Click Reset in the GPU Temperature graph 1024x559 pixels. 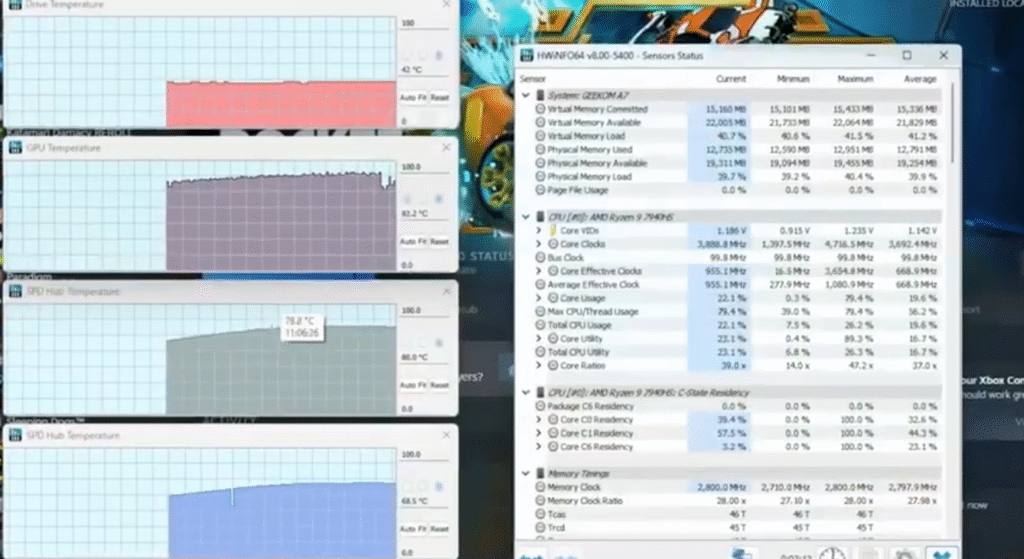tap(440, 241)
